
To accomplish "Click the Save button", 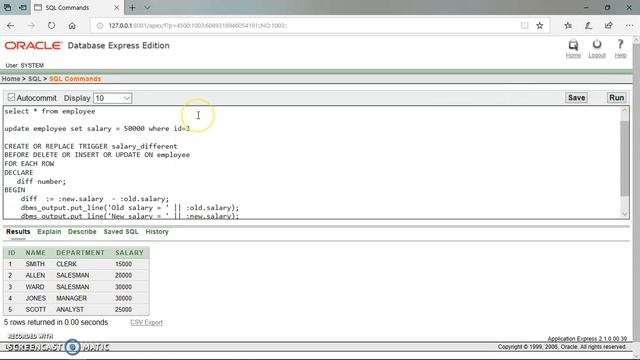I will (576, 98).
